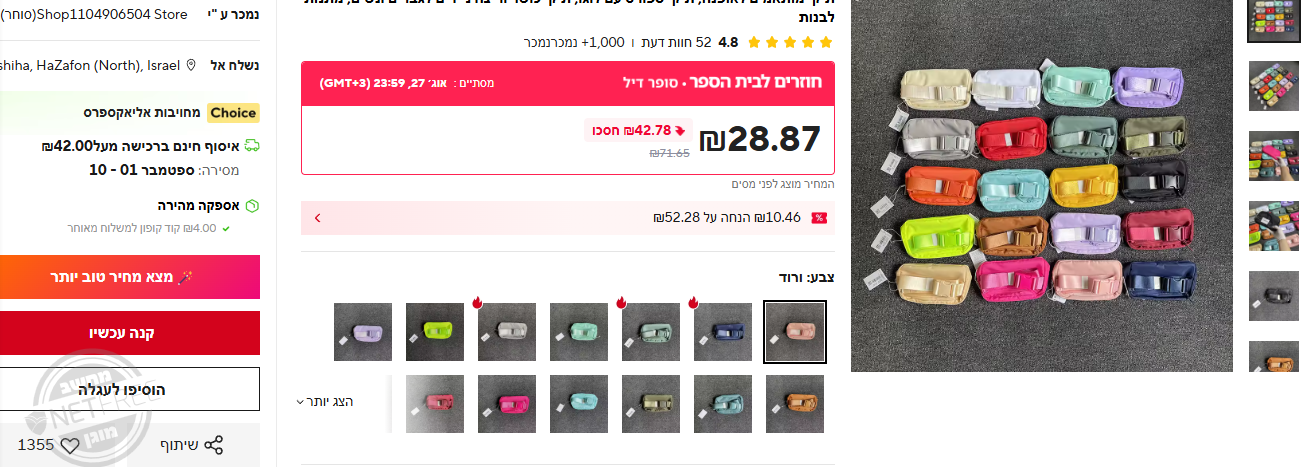This screenshot has height=467, width=1311.
Task: Select the pink bag color option
Action: (x=795, y=332)
